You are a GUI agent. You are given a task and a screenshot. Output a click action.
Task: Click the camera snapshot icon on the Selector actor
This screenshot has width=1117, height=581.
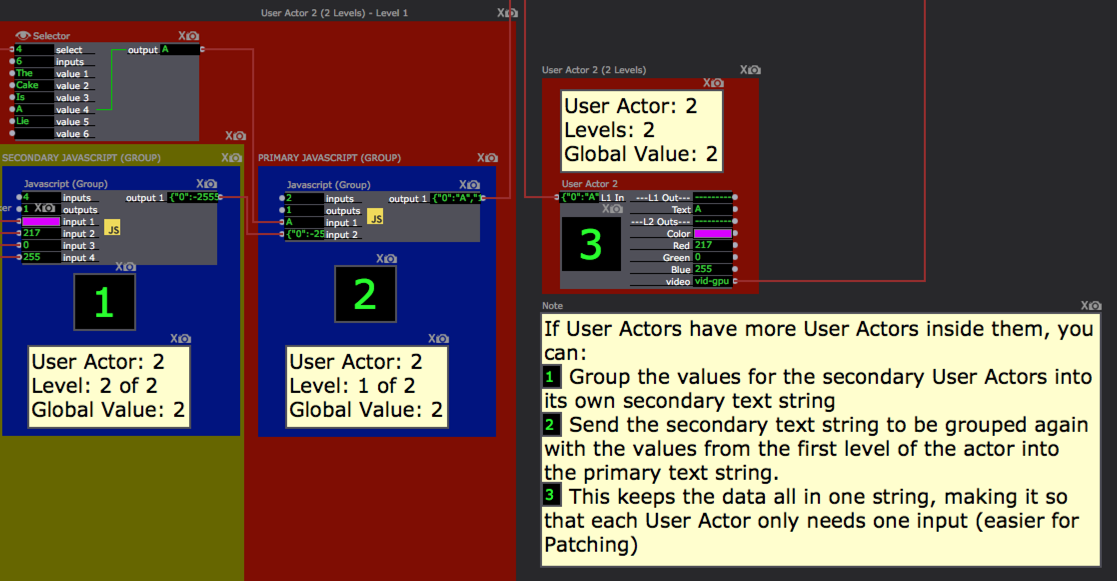point(191,35)
